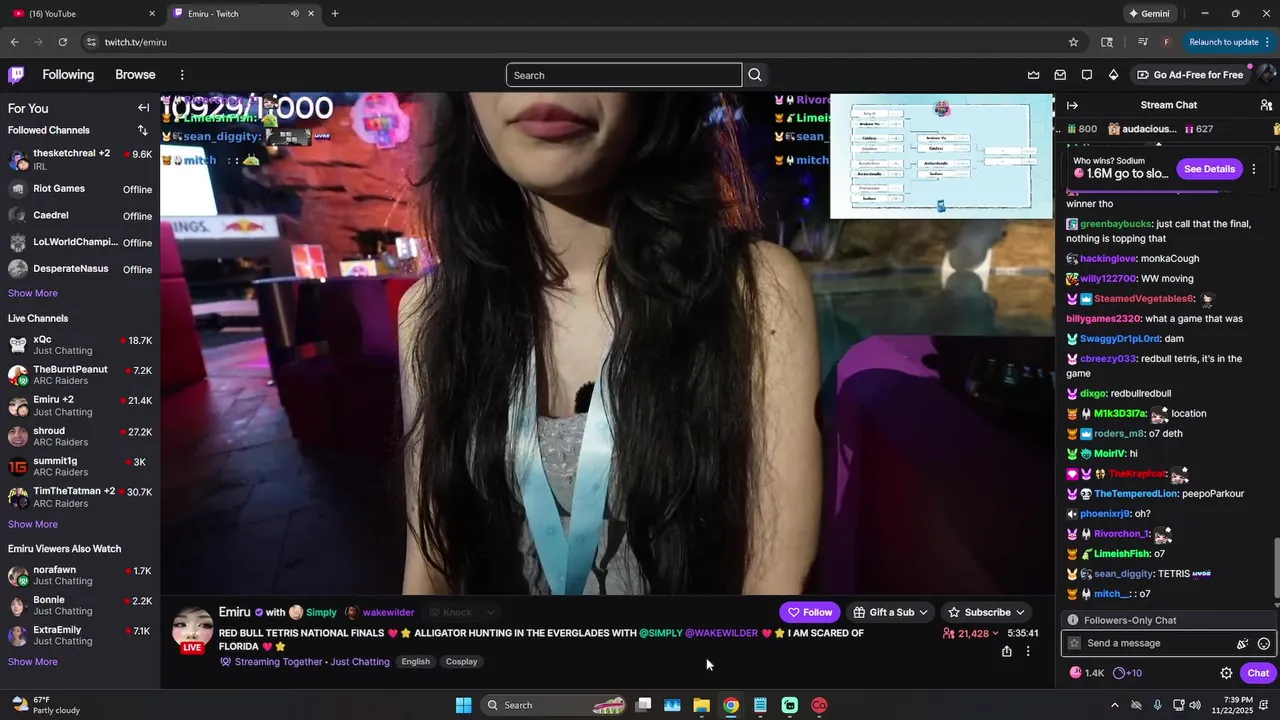The image size is (1280, 720).
Task: Click the share stream icon
Action: point(1006,651)
